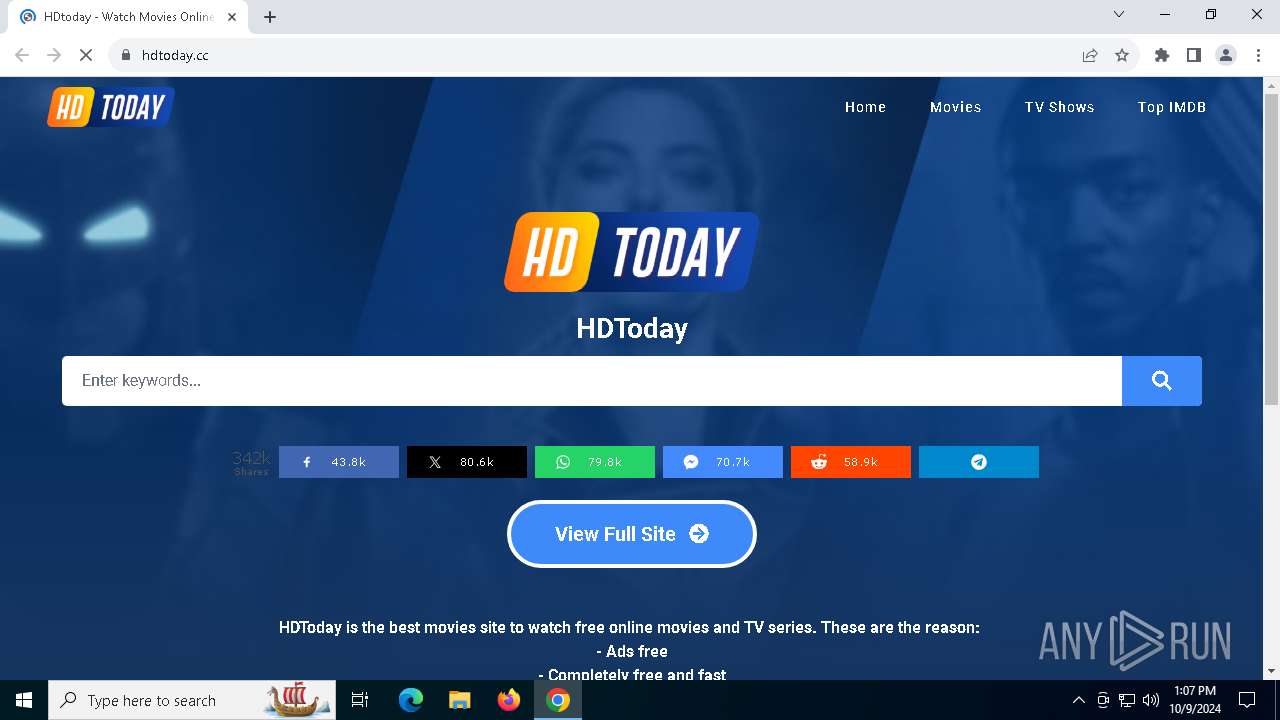
Task: Click the scrollbar down arrow
Action: [1271, 671]
